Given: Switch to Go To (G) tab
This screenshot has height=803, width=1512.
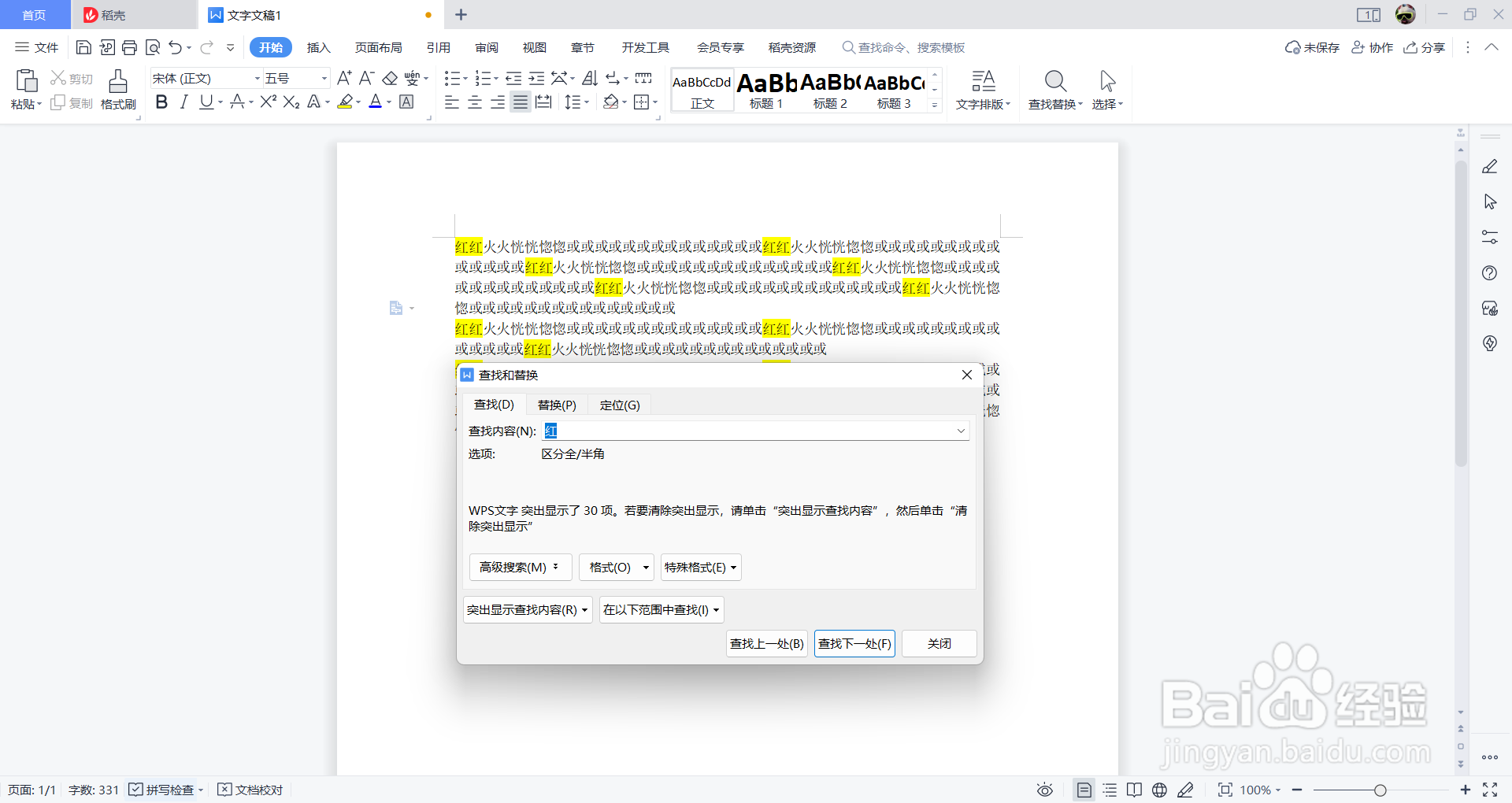Looking at the screenshot, I should (620, 405).
